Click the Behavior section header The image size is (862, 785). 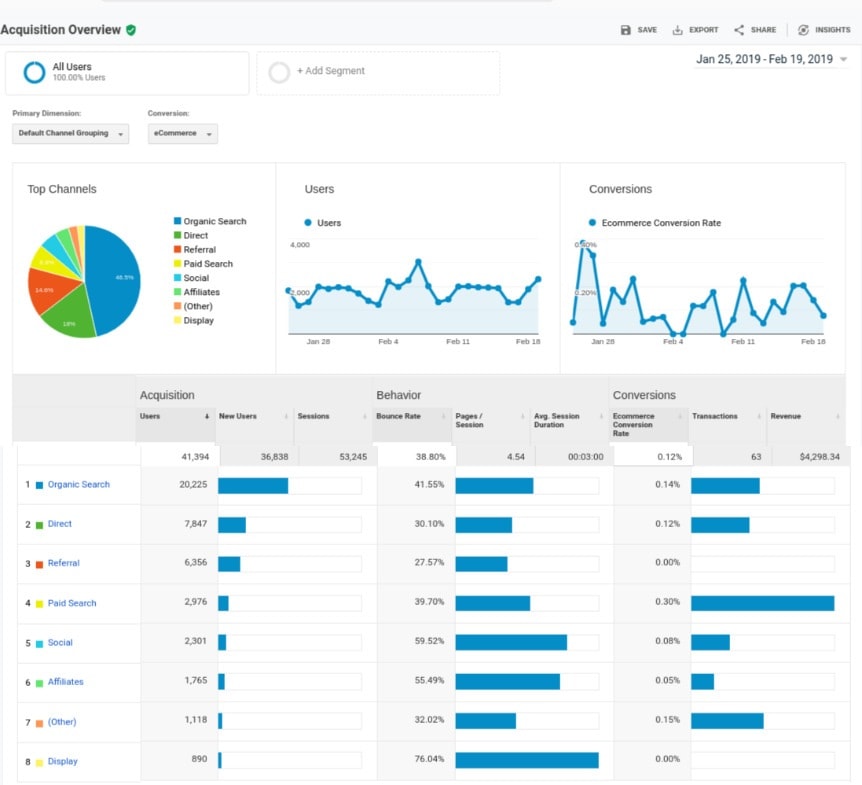[x=399, y=395]
